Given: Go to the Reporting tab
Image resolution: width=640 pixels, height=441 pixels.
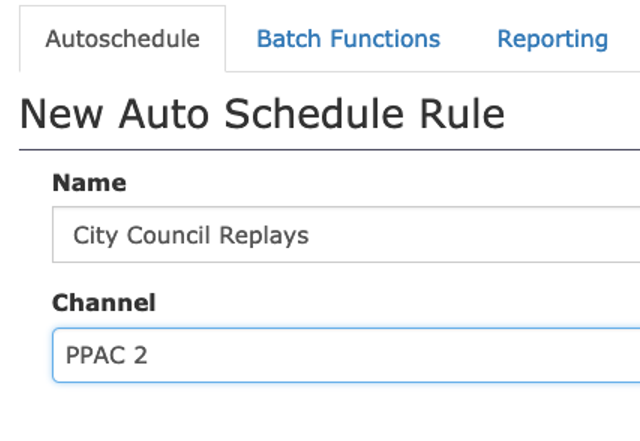Looking at the screenshot, I should point(552,39).
